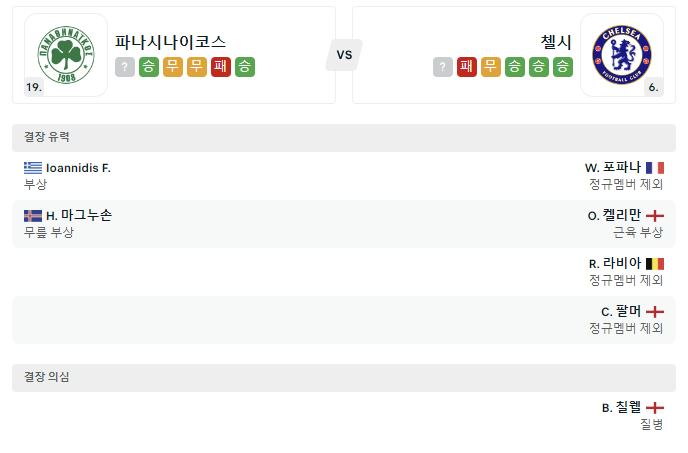Select the Iceland flag beside H. 마그누손
Viewport: 688px width, 453px height.
33,216
